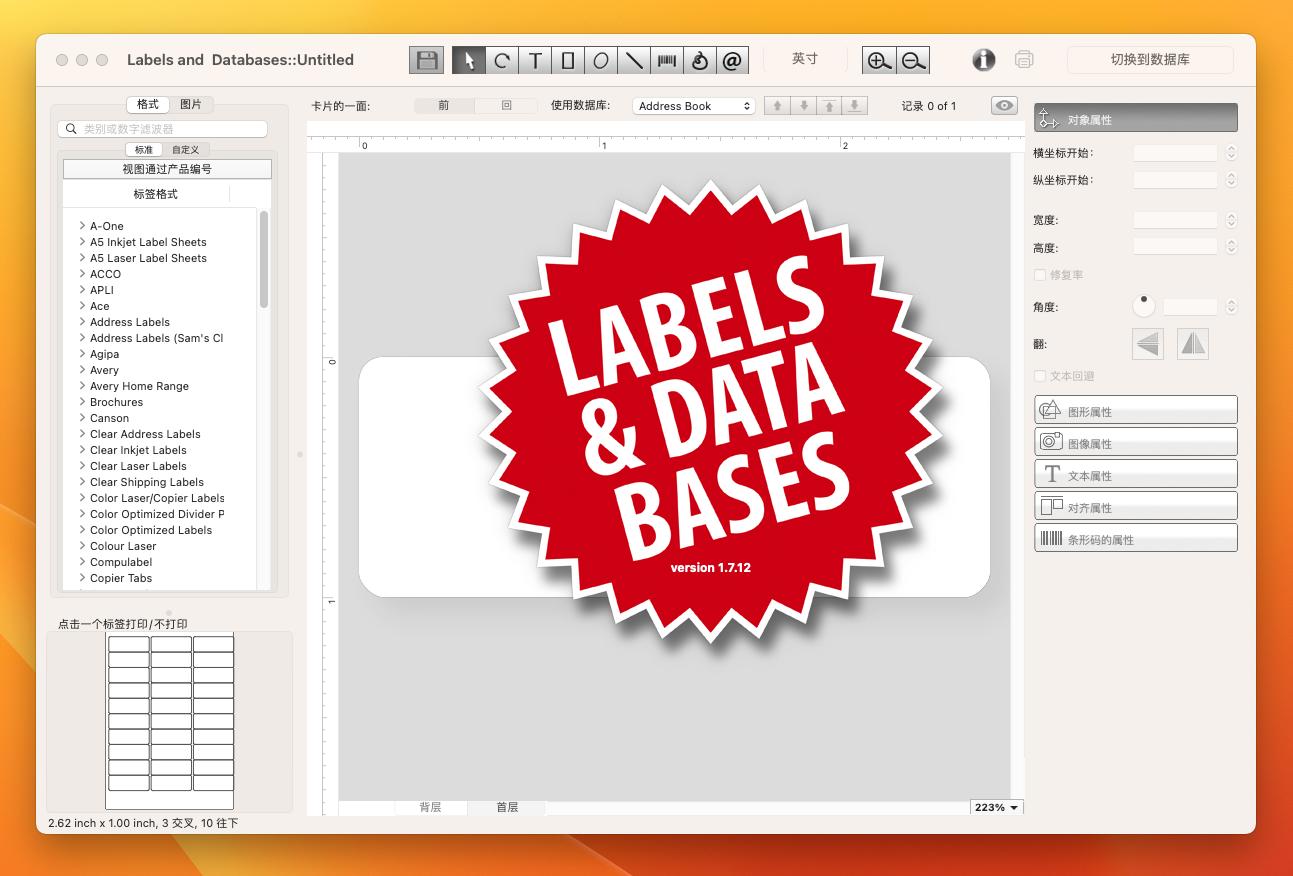1293x876 pixels.
Task: Click the 切换到数据库 button
Action: pos(1150,59)
